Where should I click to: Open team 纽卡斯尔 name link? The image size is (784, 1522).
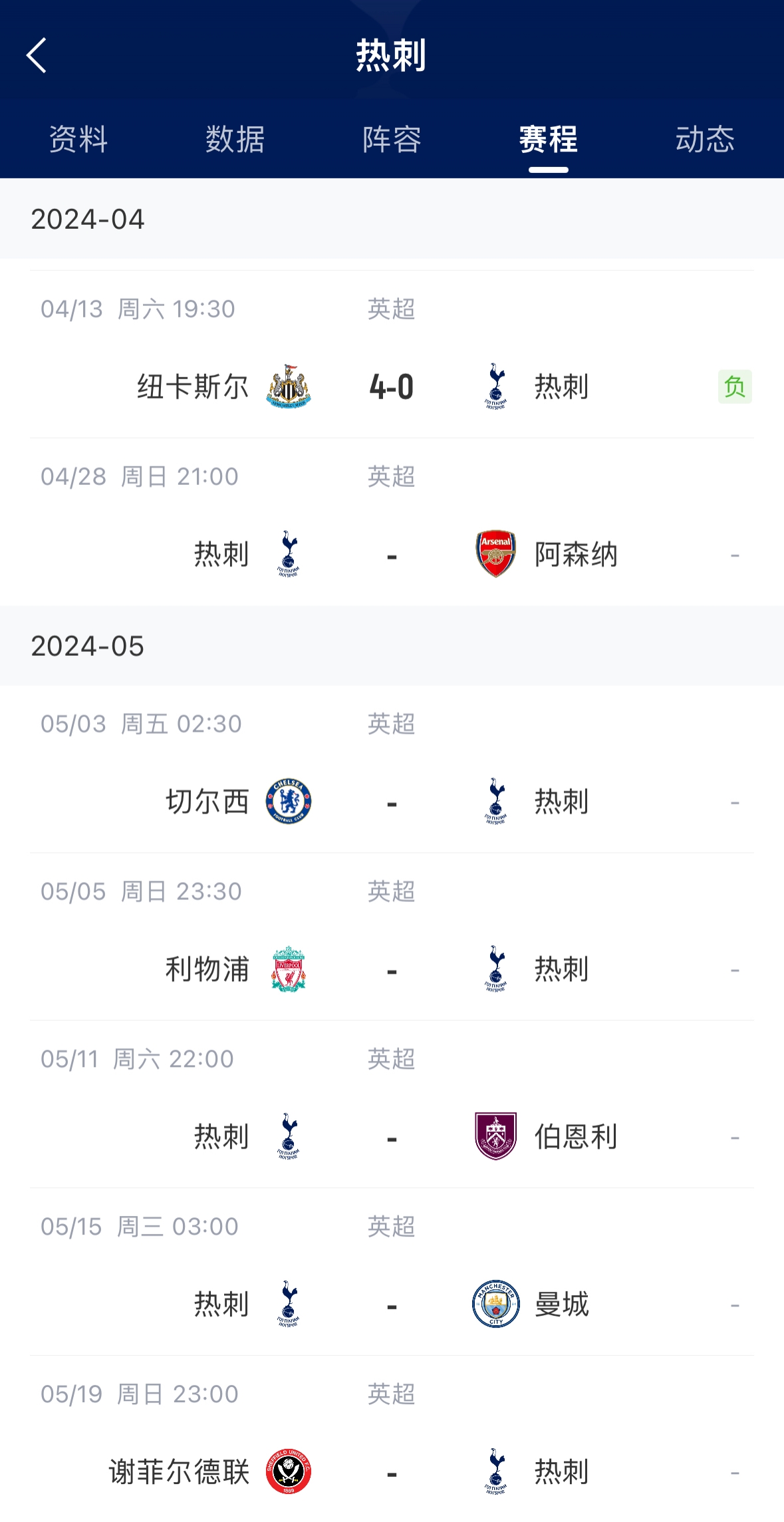193,387
